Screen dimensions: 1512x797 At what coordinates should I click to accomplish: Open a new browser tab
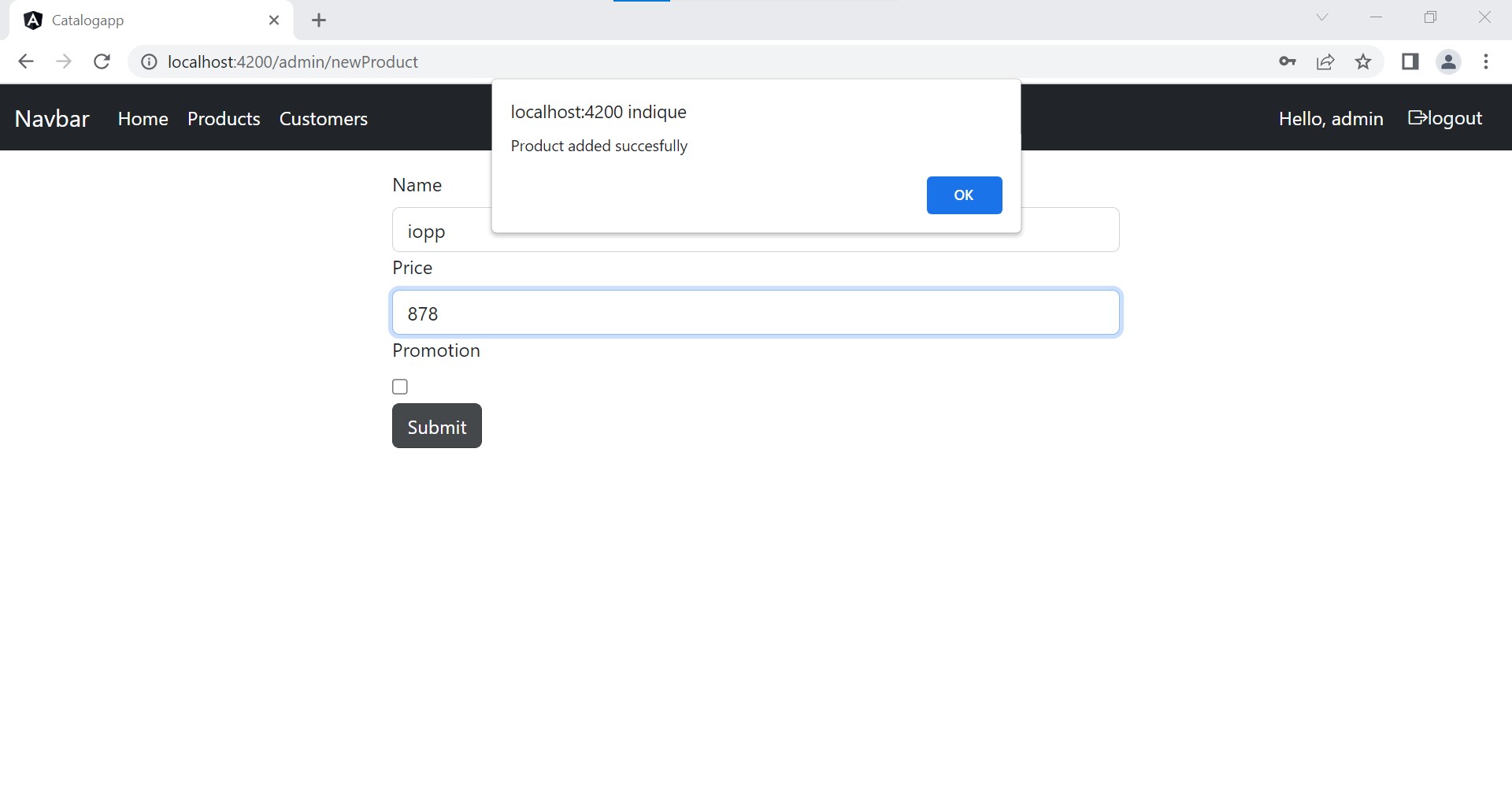point(319,20)
